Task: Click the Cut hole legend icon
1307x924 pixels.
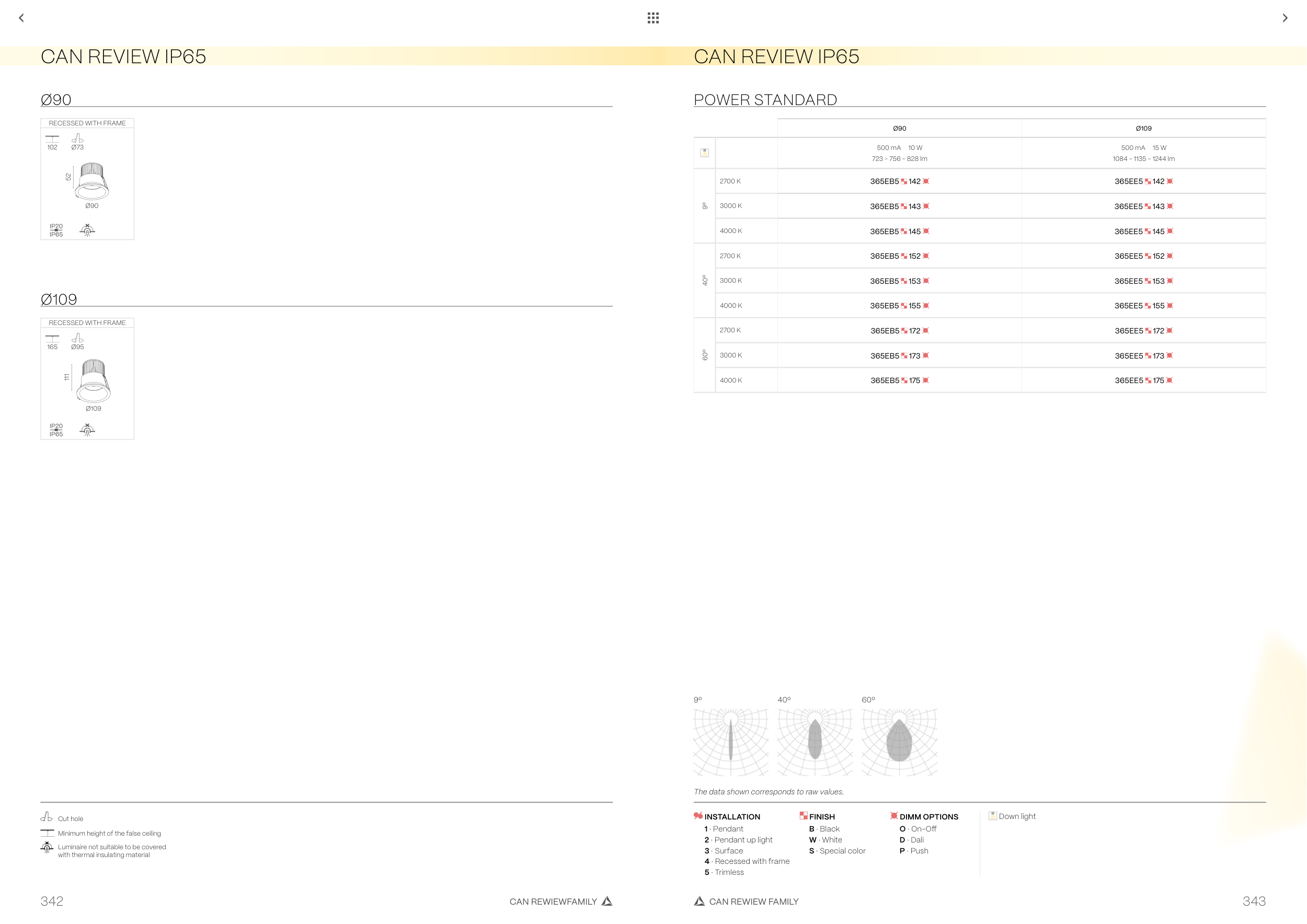Action: [x=47, y=817]
